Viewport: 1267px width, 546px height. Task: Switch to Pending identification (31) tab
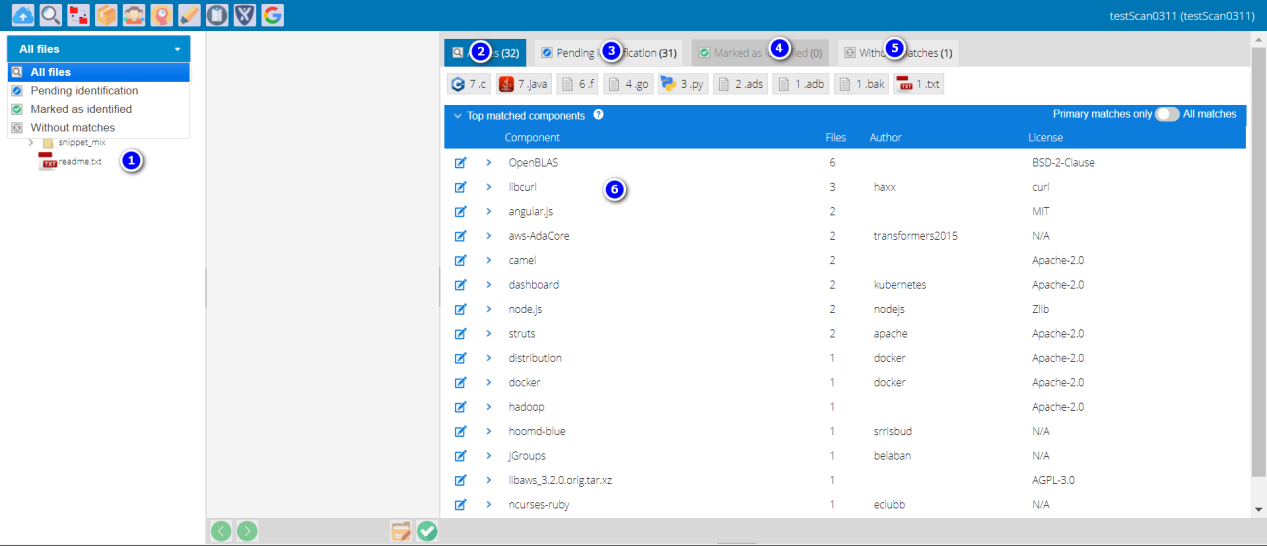pyautogui.click(x=609, y=53)
